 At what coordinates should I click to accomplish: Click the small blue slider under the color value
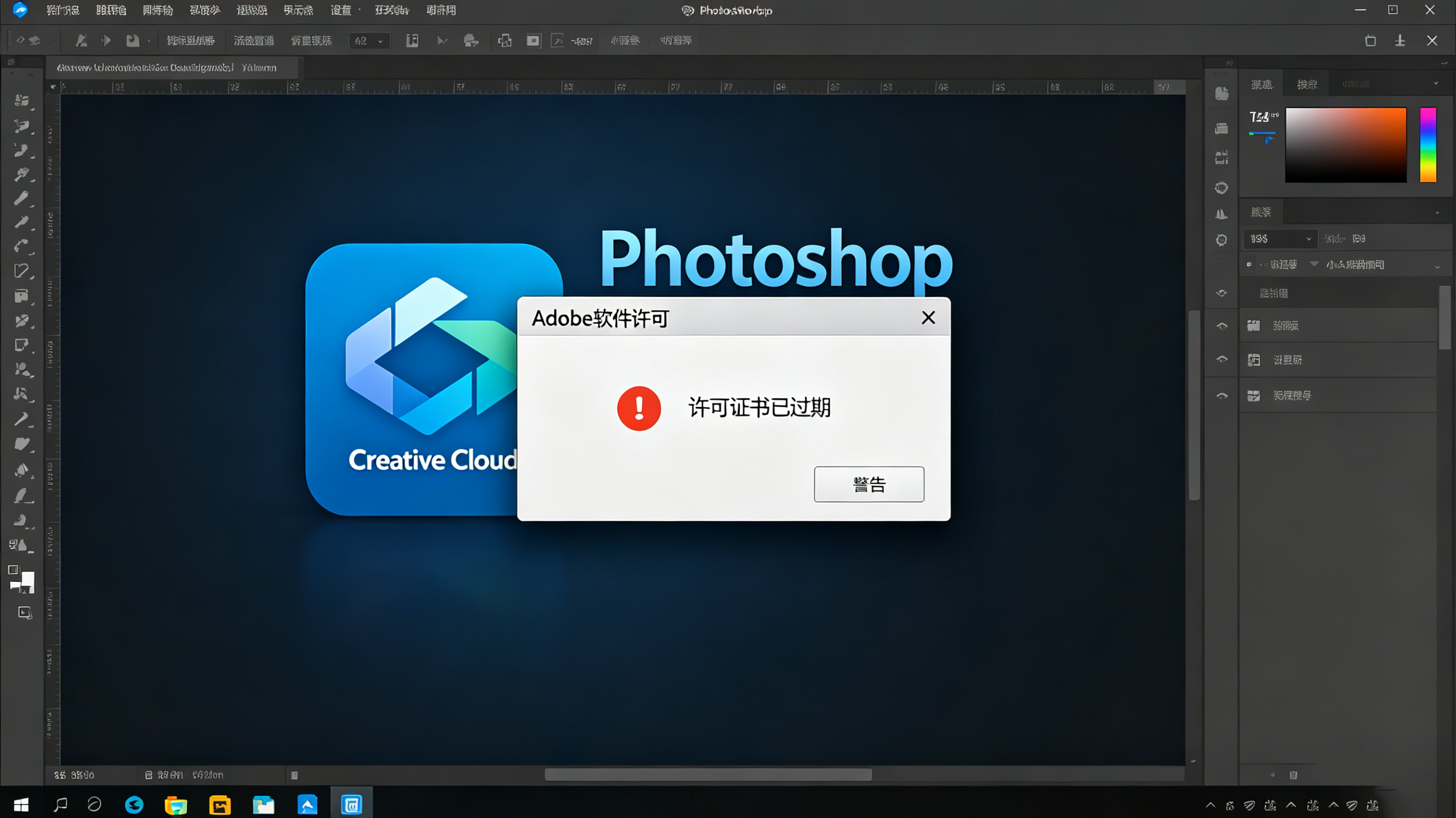pyautogui.click(x=1261, y=133)
